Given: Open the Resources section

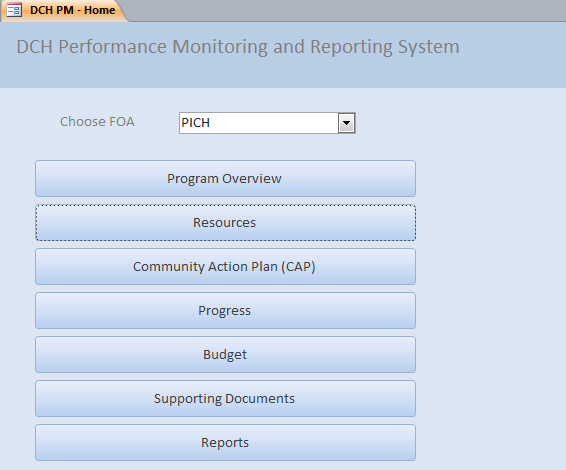Looking at the screenshot, I should (x=225, y=223).
